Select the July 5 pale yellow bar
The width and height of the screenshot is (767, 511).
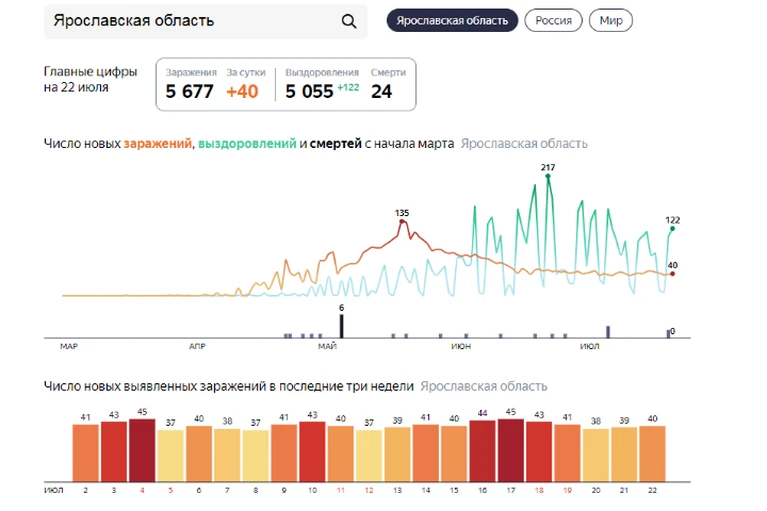(x=170, y=456)
